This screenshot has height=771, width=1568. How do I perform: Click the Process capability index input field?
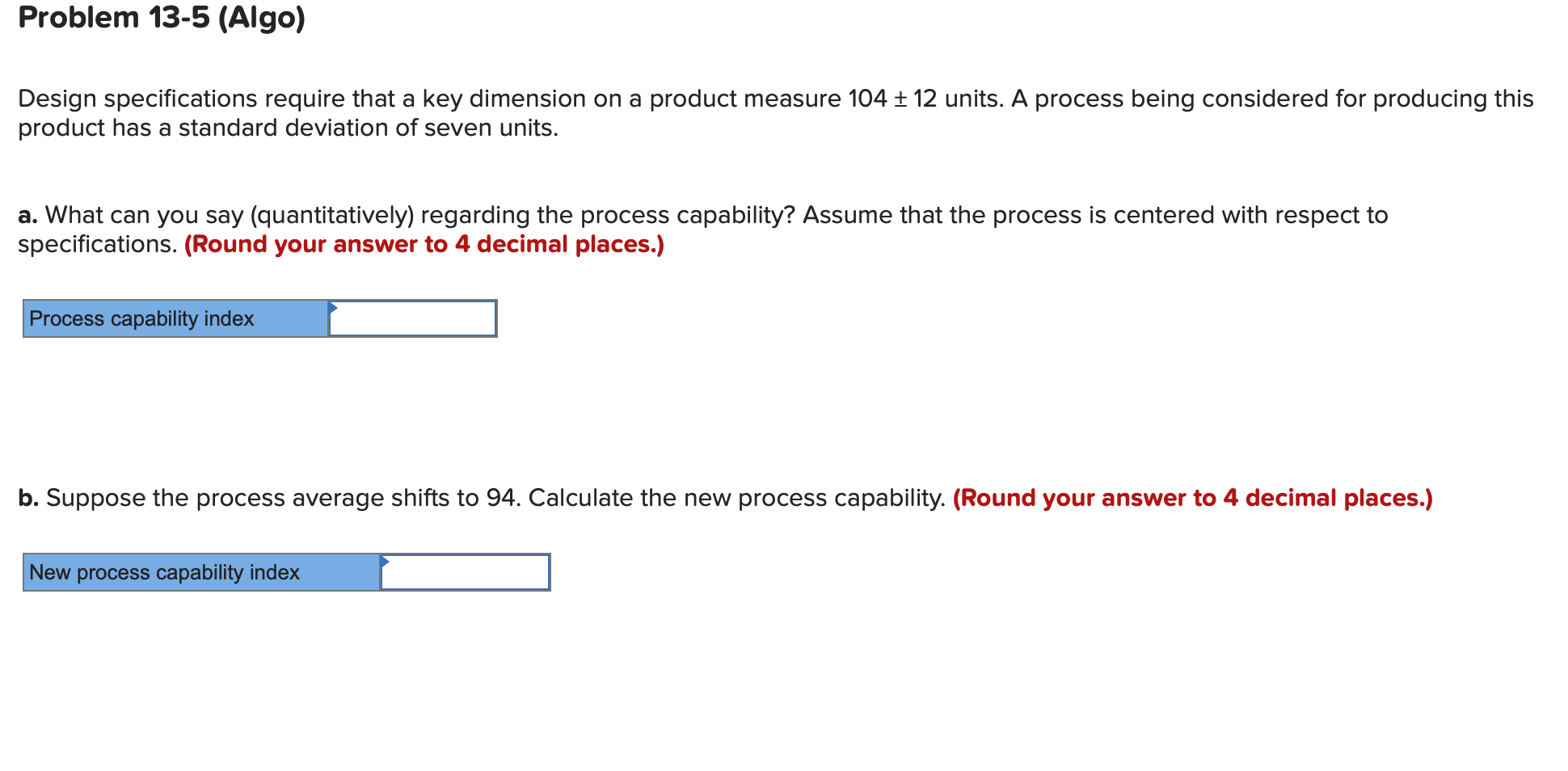point(412,318)
